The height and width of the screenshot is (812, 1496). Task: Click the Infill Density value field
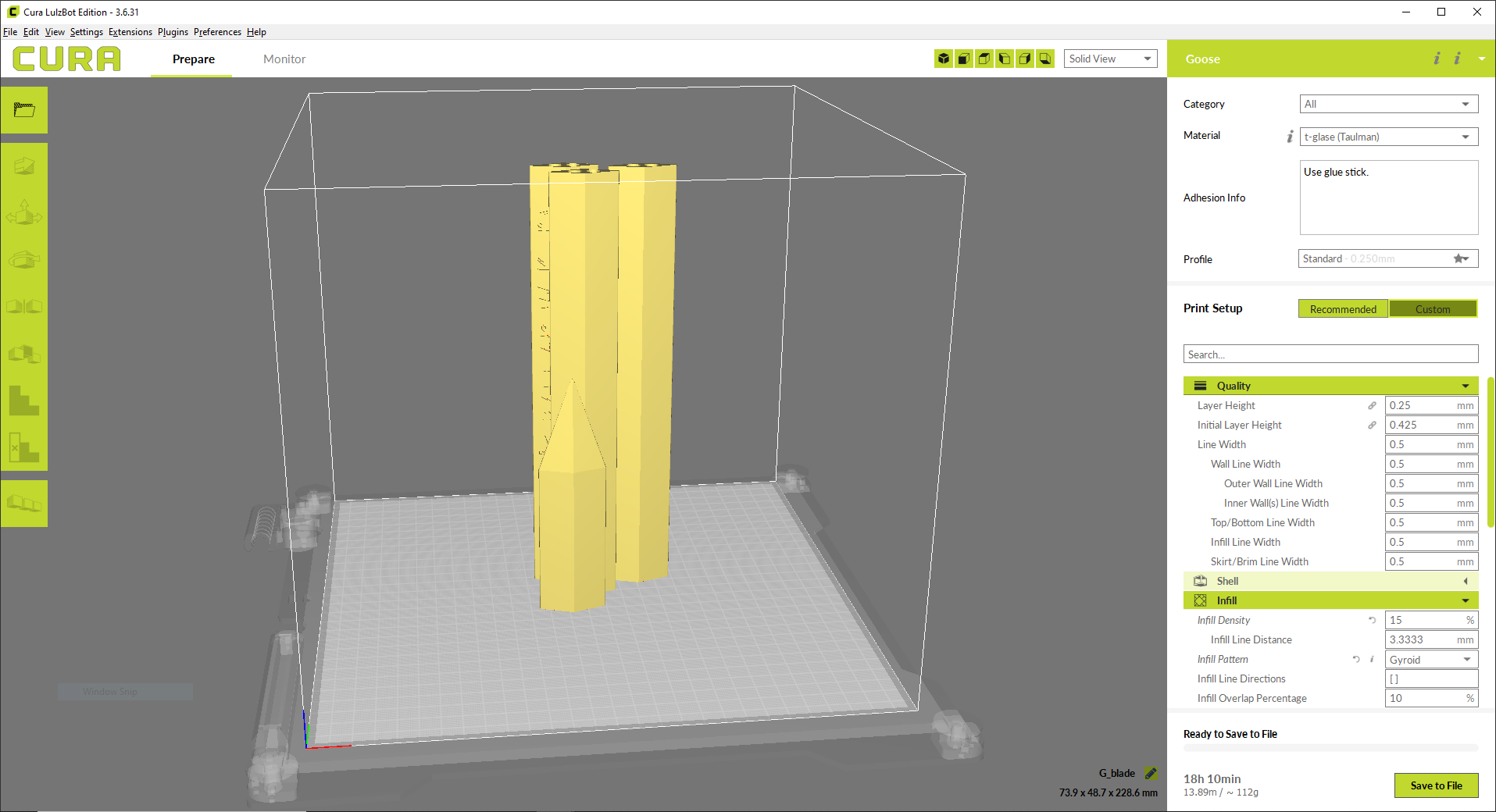tap(1431, 620)
